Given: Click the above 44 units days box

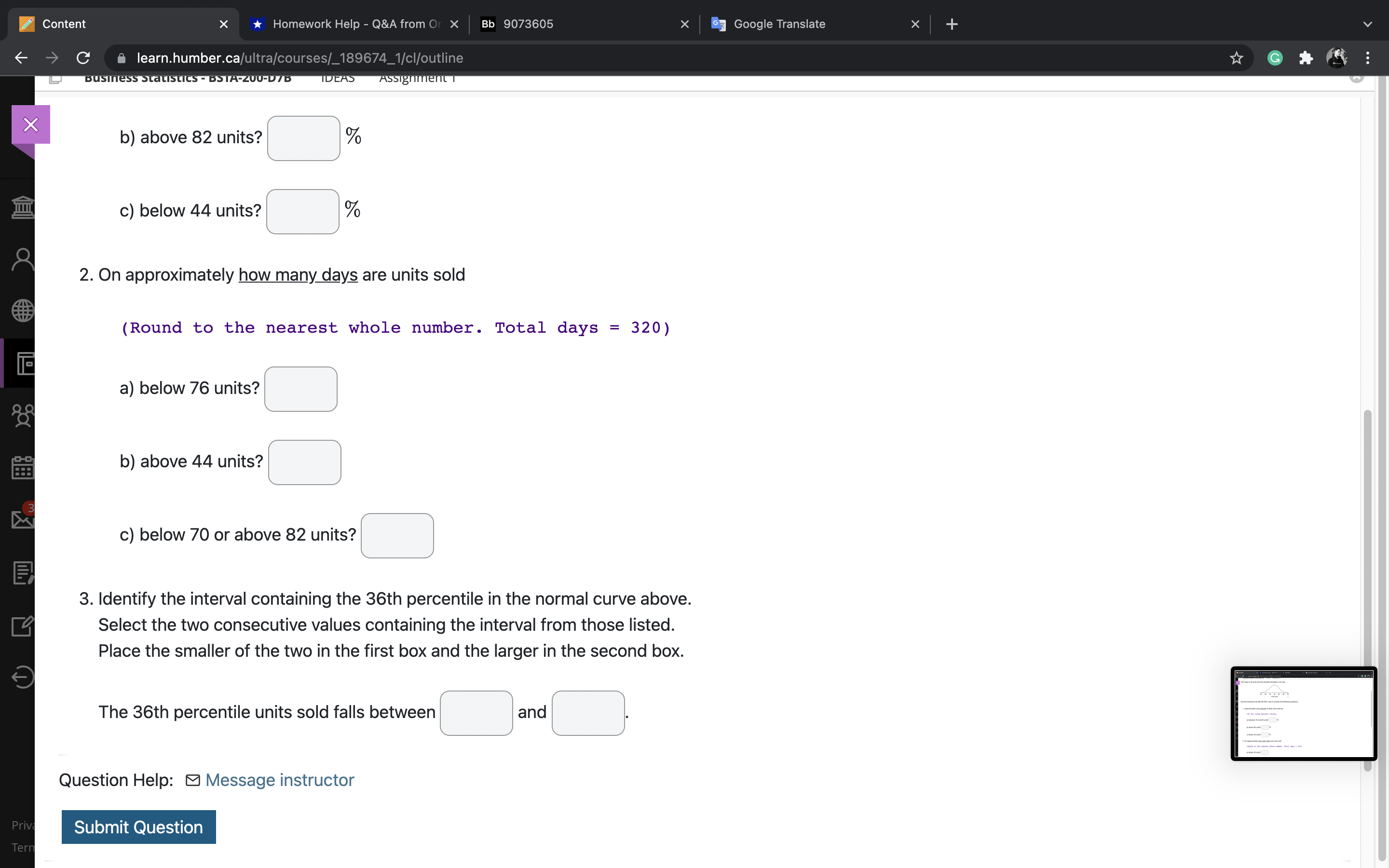Looking at the screenshot, I should point(305,462).
